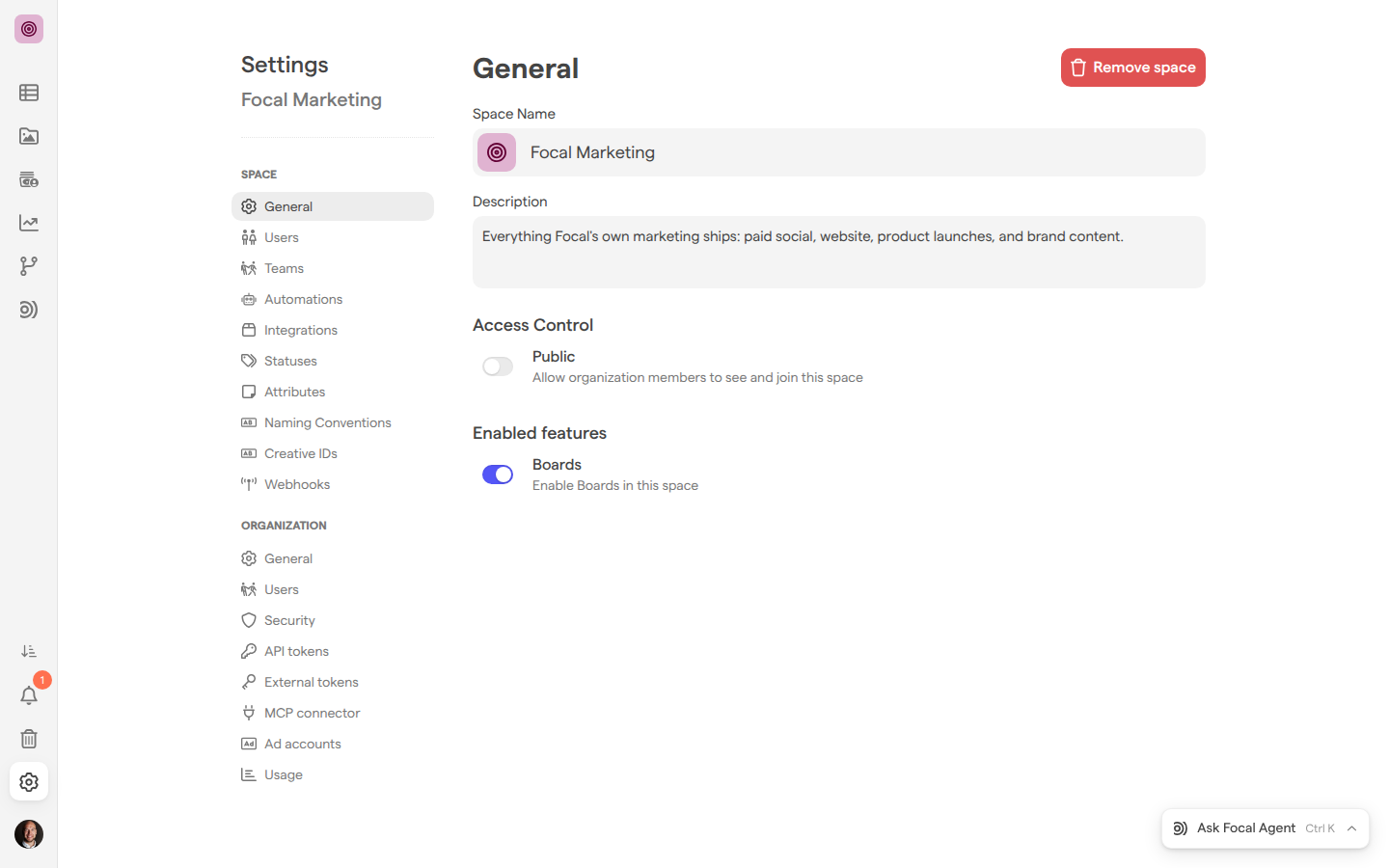Open Users under Space settings
This screenshot has height=868, width=1389.
(x=333, y=237)
